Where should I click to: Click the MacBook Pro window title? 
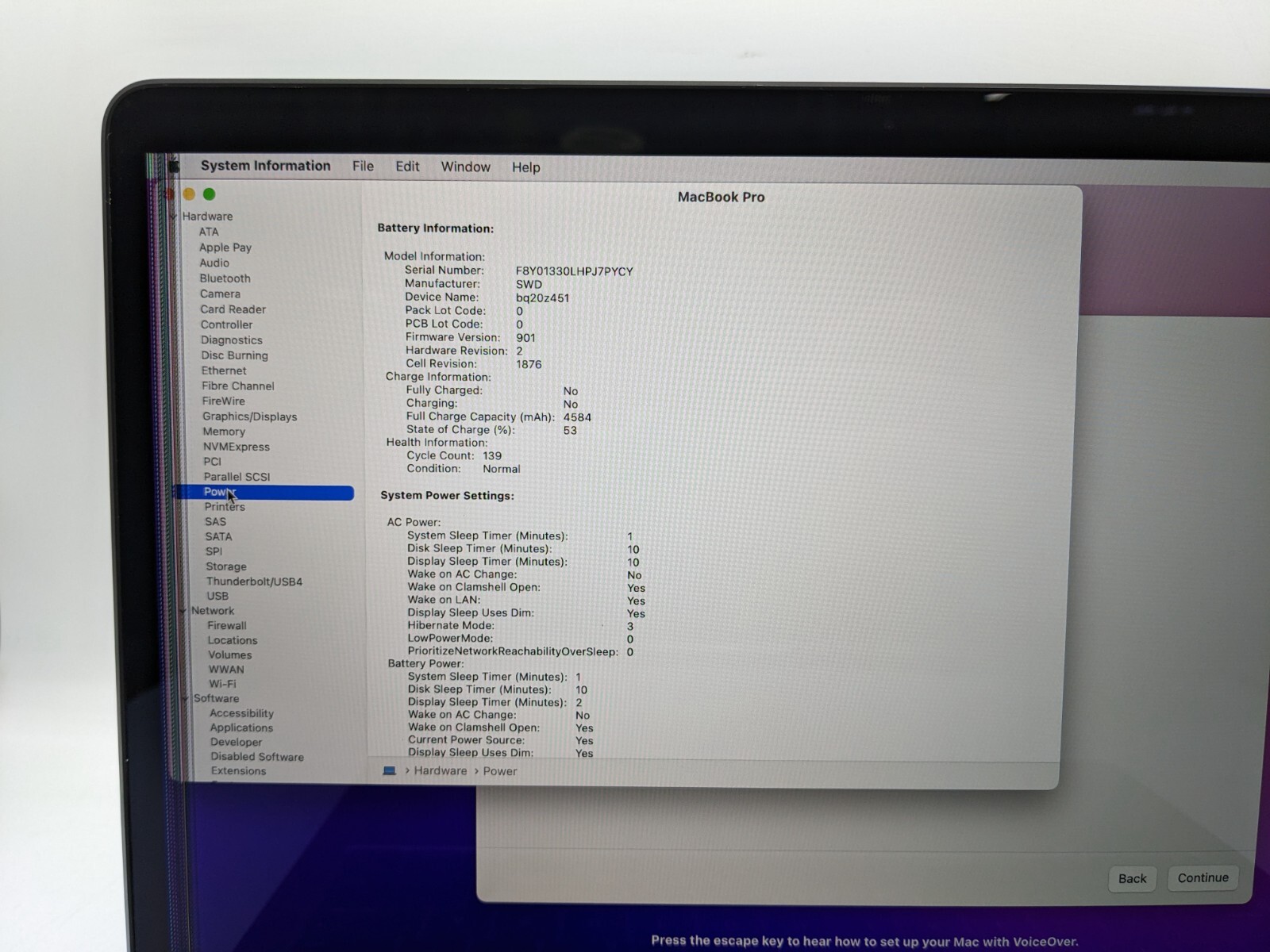coord(721,198)
